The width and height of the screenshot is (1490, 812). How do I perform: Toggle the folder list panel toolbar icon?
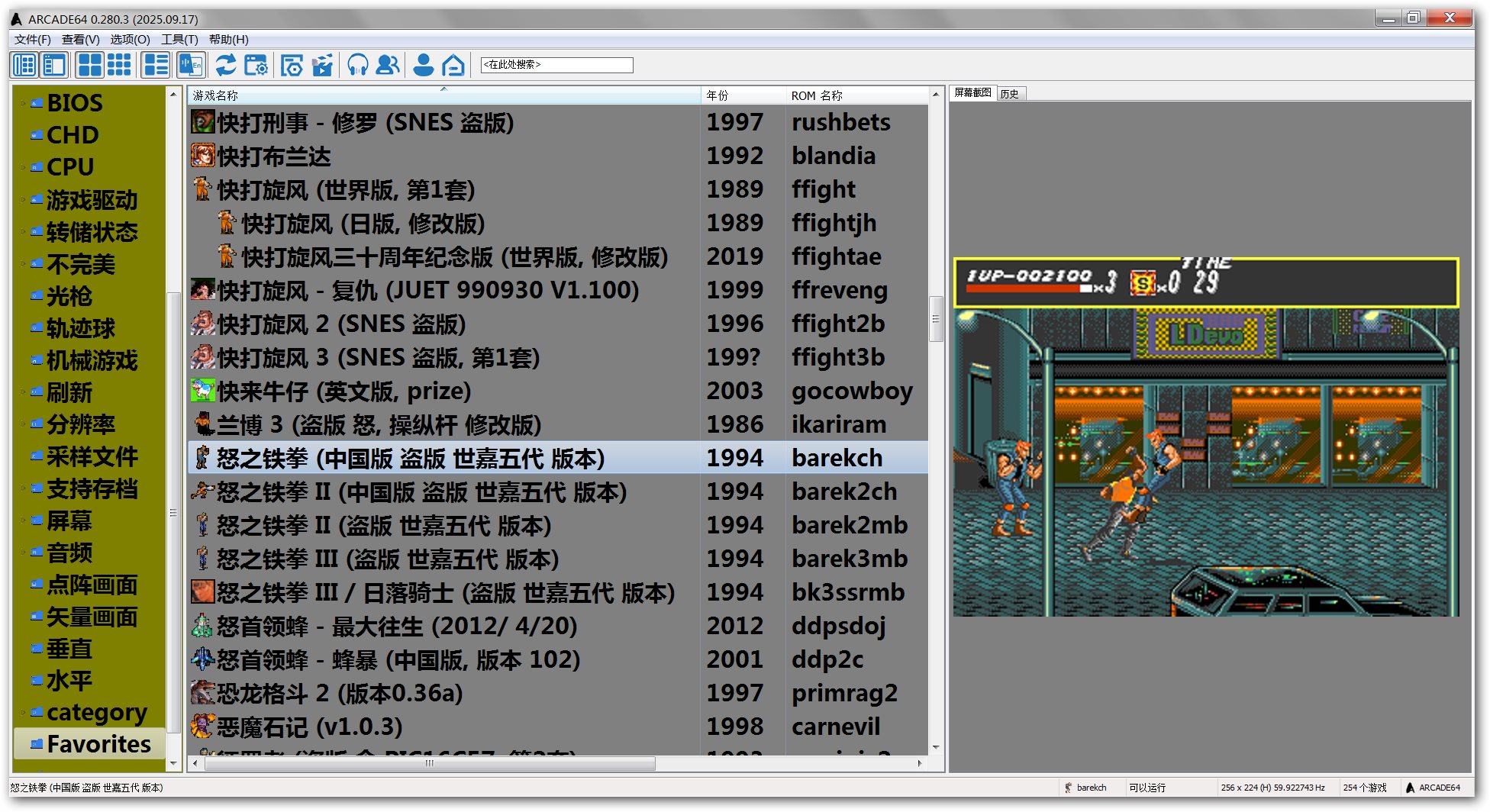tap(24, 66)
